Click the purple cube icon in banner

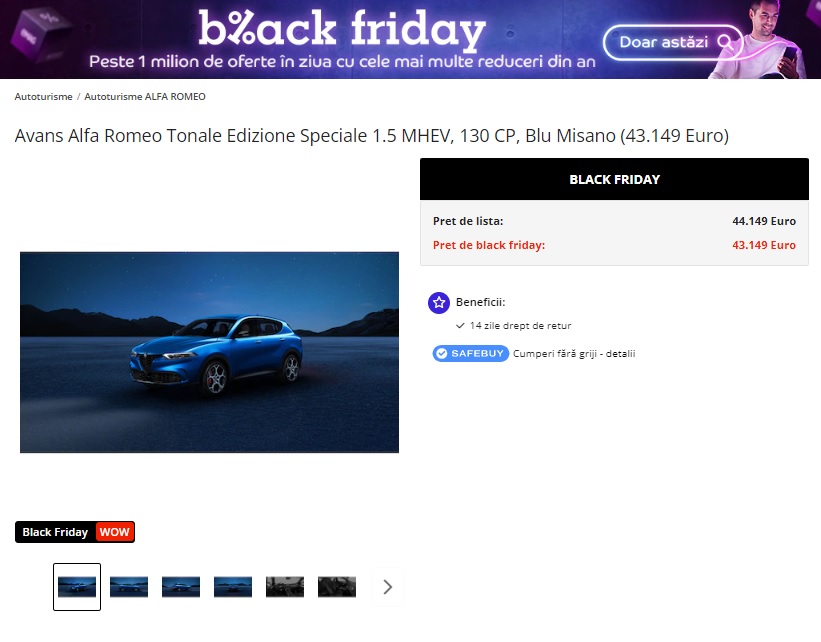[x=40, y=34]
